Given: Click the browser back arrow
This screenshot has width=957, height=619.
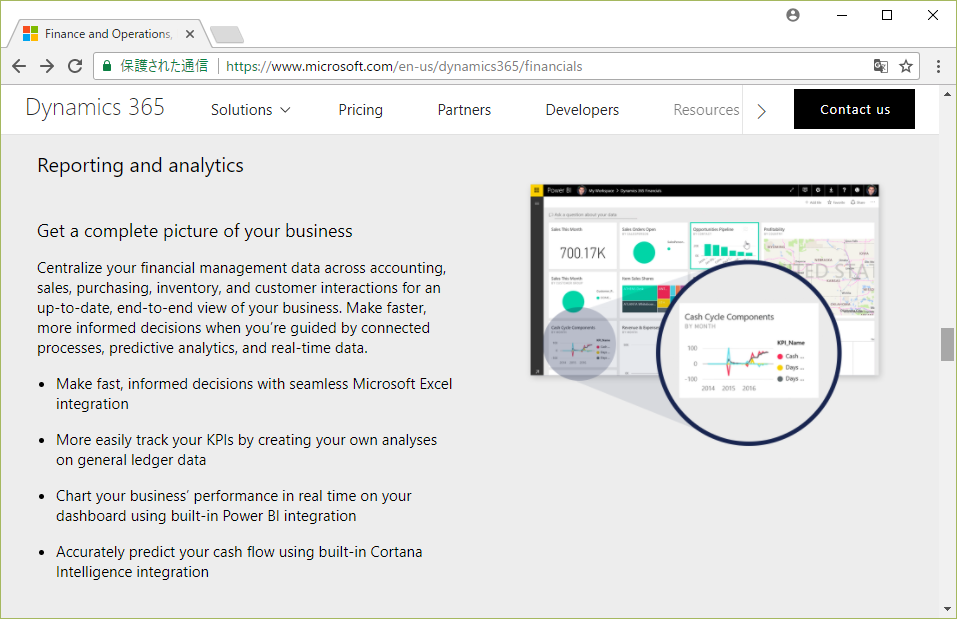Looking at the screenshot, I should pyautogui.click(x=19, y=66).
